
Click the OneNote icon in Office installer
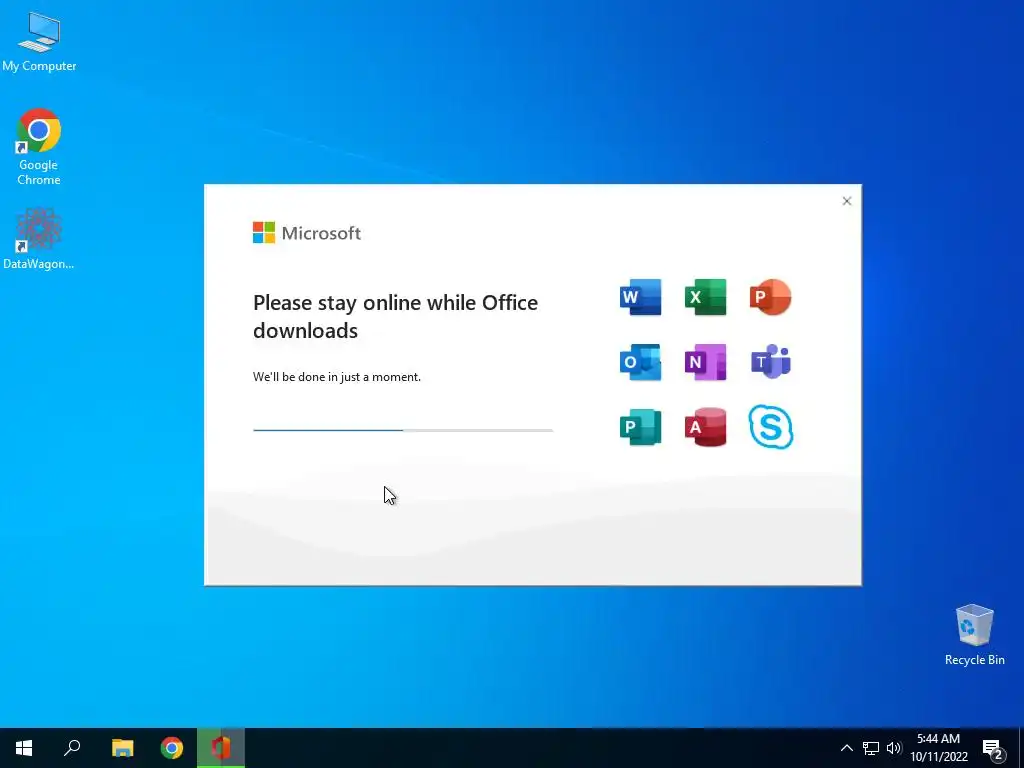705,362
